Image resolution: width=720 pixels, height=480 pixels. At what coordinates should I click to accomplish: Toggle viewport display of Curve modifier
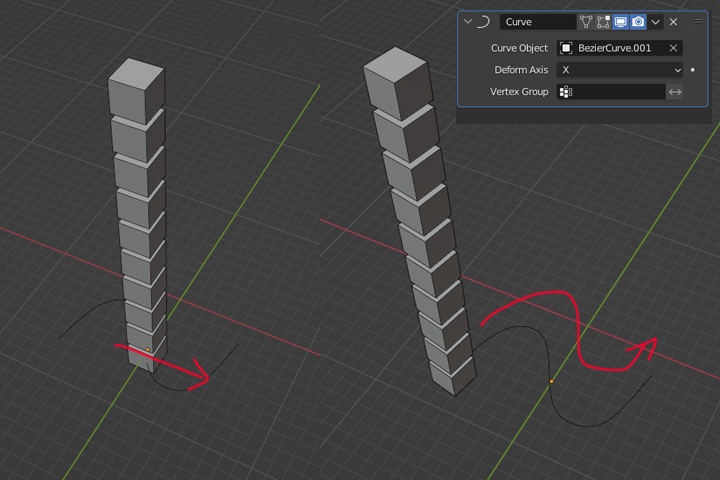(620, 22)
